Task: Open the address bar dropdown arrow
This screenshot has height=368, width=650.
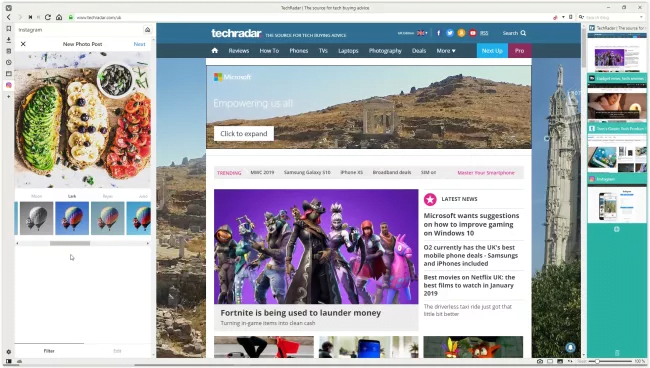Action: (563, 17)
